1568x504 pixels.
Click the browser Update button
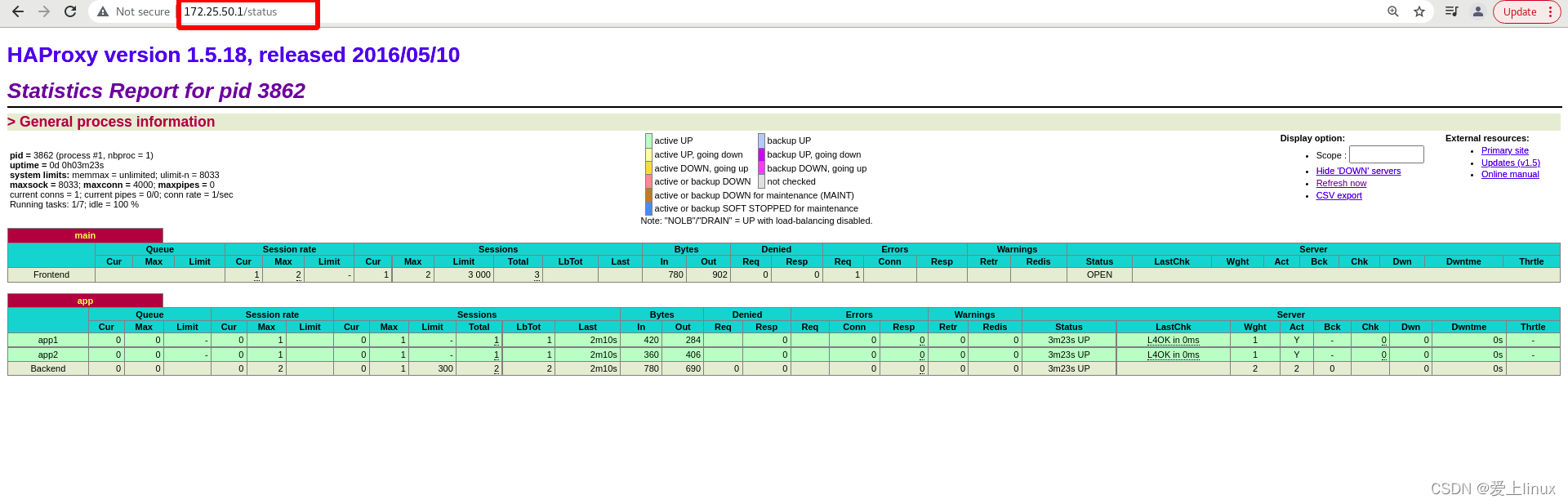click(x=1527, y=11)
